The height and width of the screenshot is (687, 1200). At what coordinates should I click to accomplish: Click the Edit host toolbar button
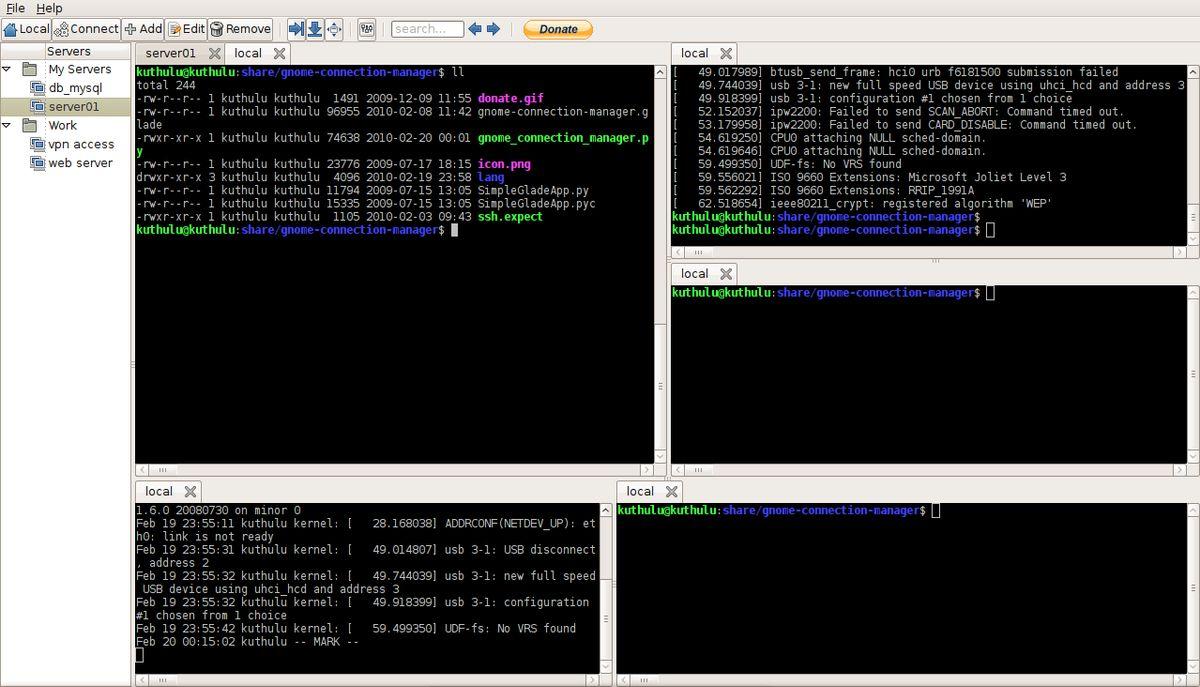pos(187,29)
